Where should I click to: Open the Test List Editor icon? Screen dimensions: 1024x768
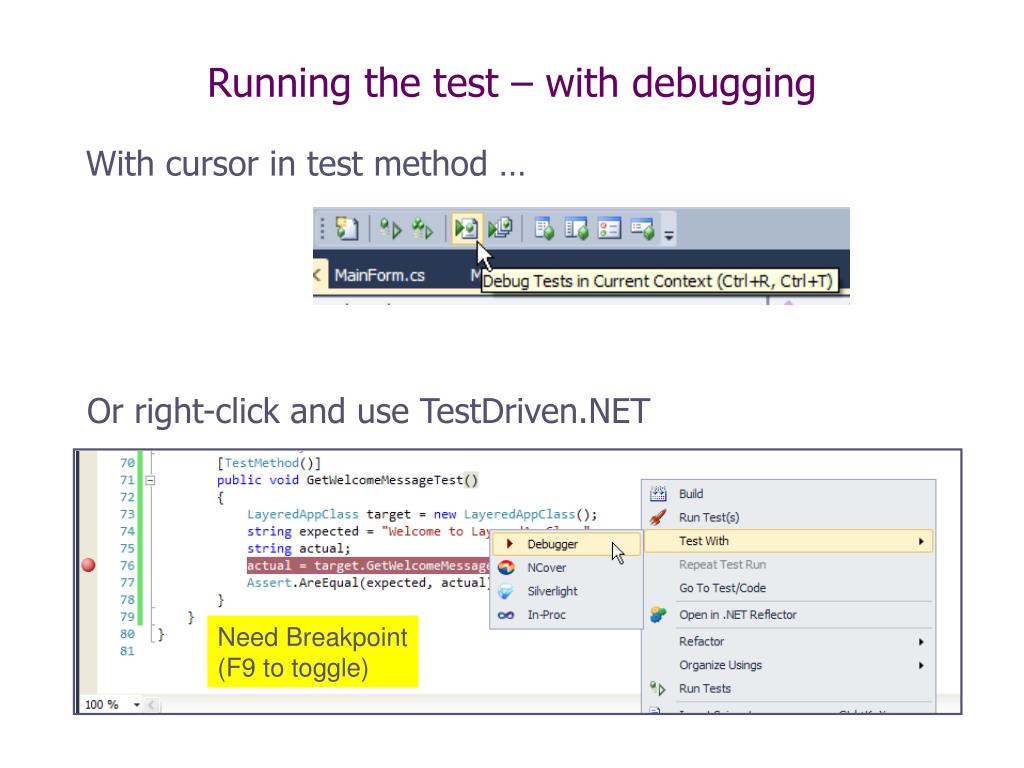(576, 229)
